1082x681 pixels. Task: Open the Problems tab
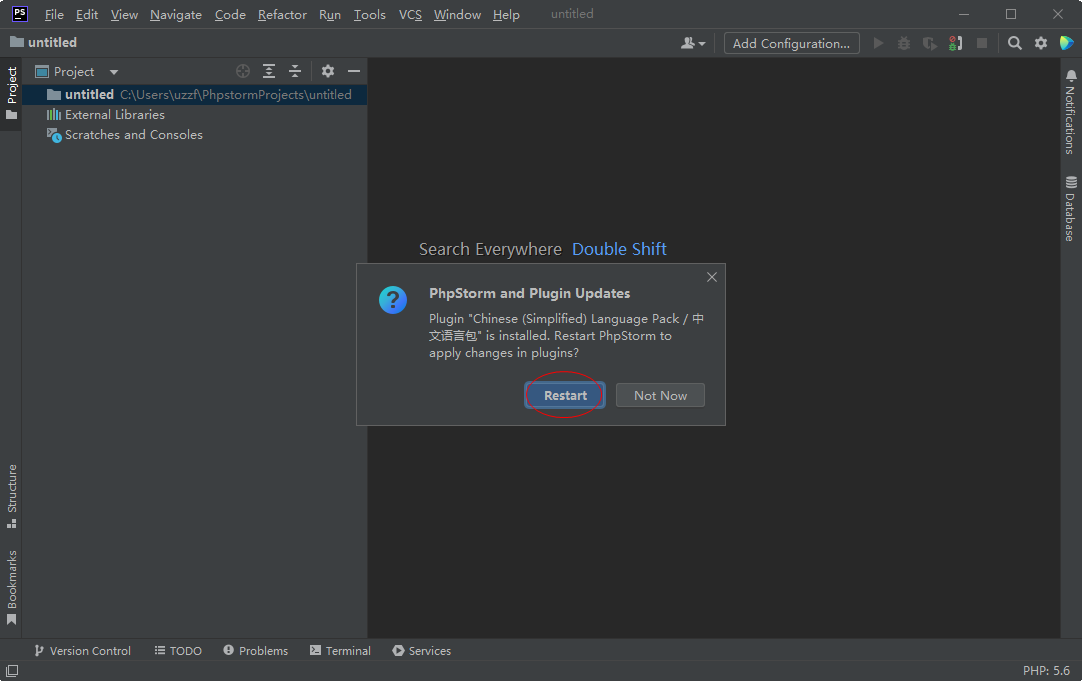[255, 651]
